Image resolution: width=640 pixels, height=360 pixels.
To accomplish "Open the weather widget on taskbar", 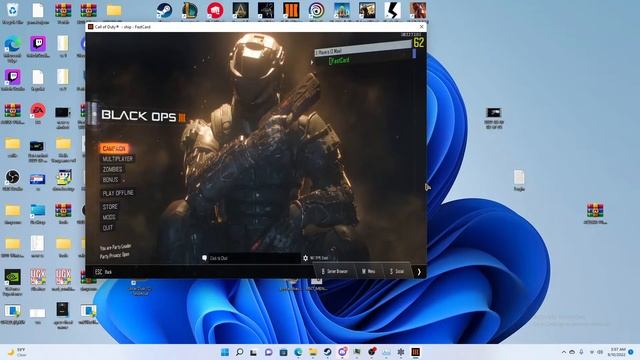I will point(17,352).
